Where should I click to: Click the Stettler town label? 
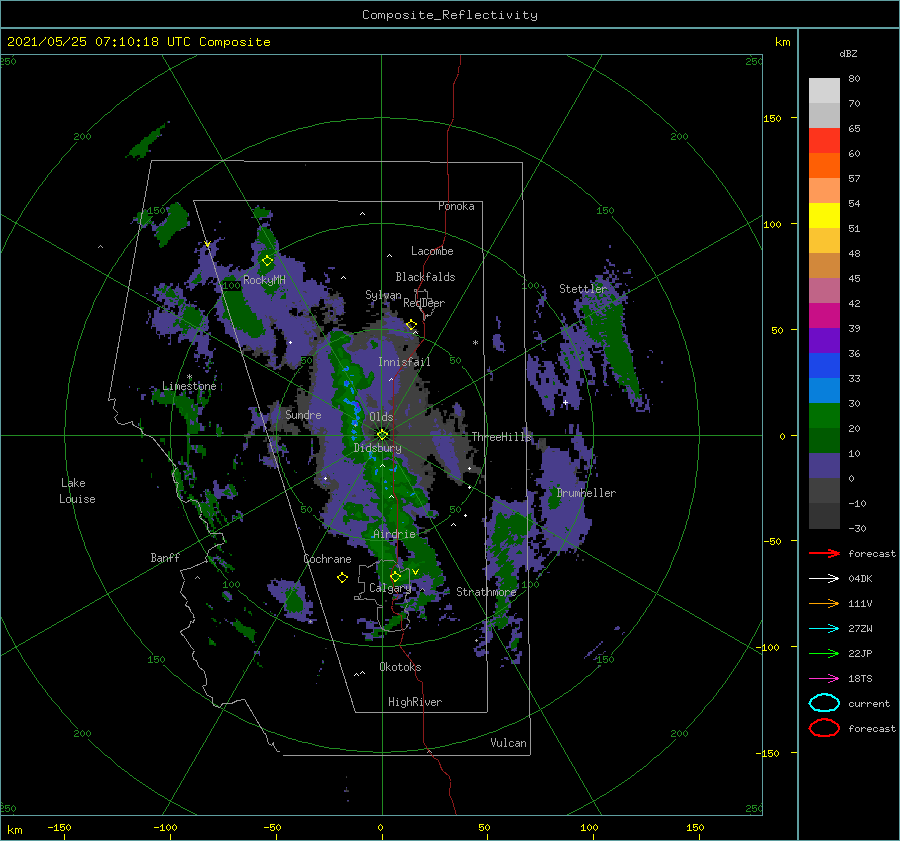pos(583,289)
